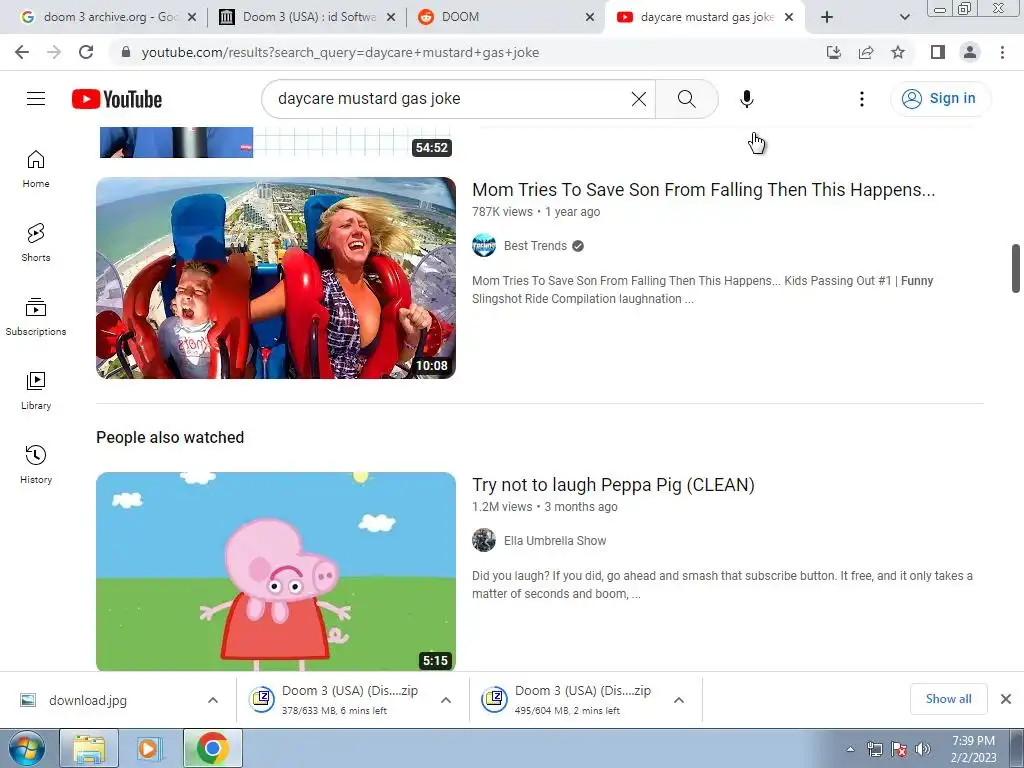
Task: Close the downloads bar
Action: click(1006, 699)
